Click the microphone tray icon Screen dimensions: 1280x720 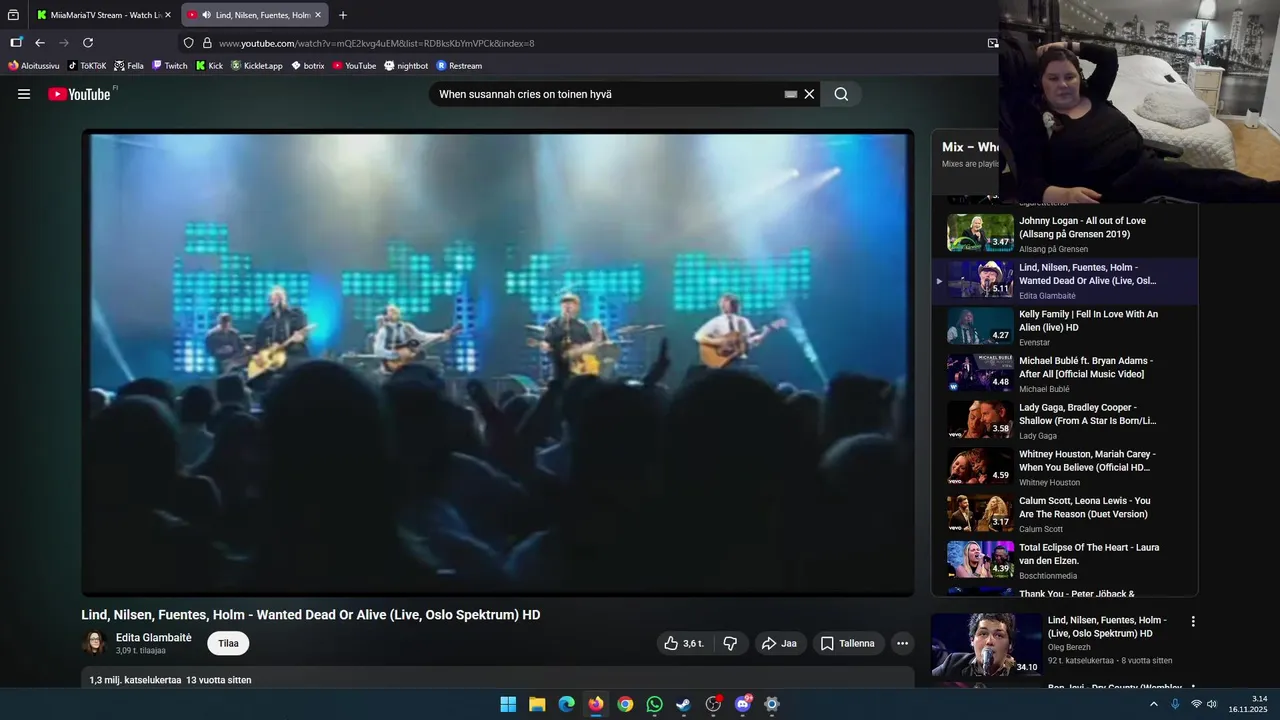pos(1175,704)
